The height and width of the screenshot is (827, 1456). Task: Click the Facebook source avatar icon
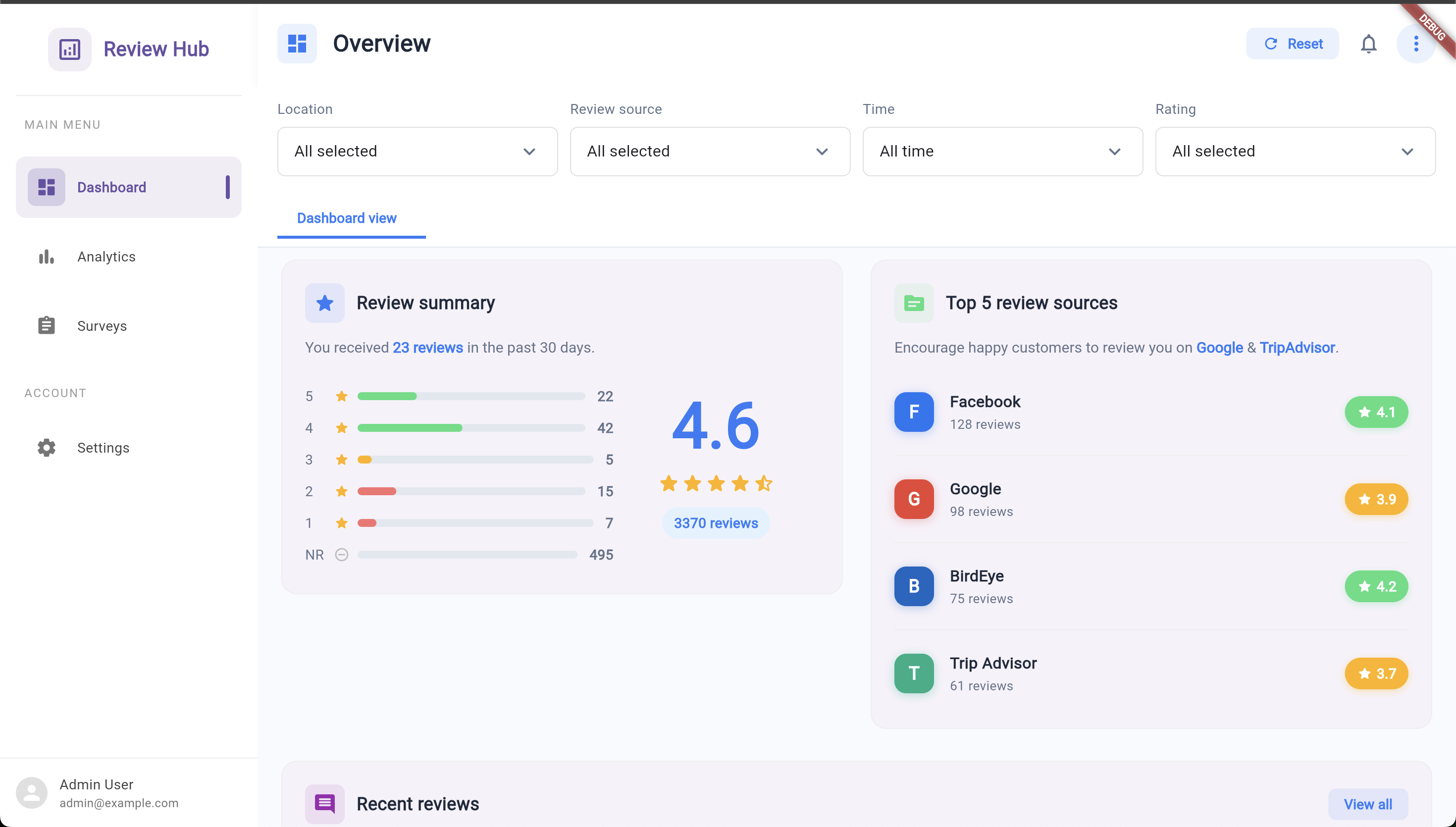[913, 412]
